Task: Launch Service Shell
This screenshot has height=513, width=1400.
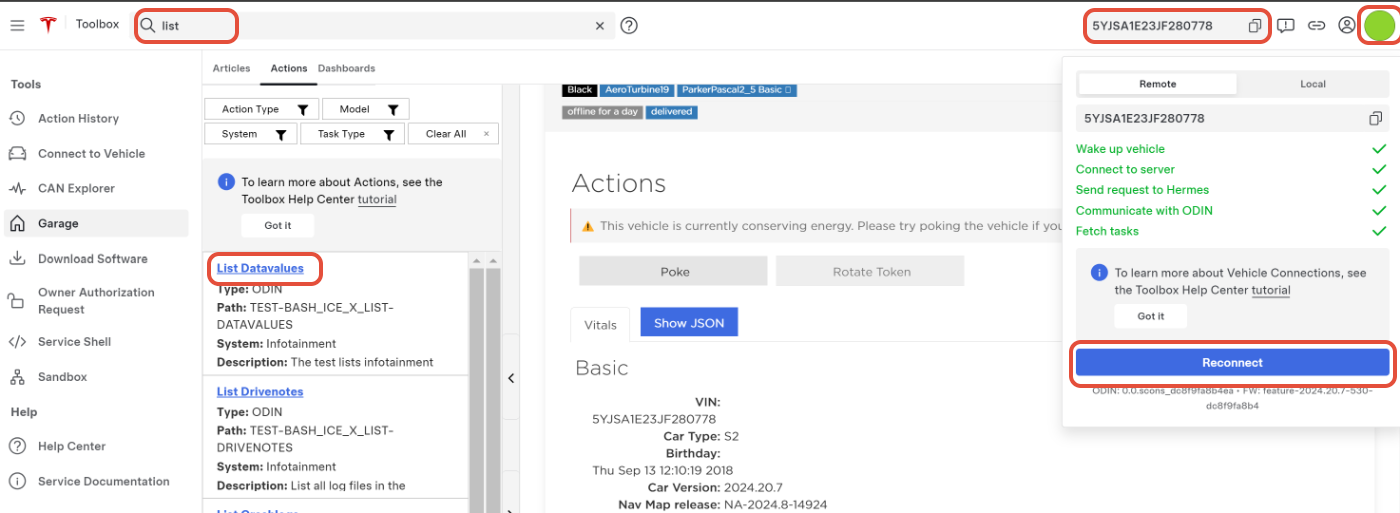Action: (x=74, y=341)
